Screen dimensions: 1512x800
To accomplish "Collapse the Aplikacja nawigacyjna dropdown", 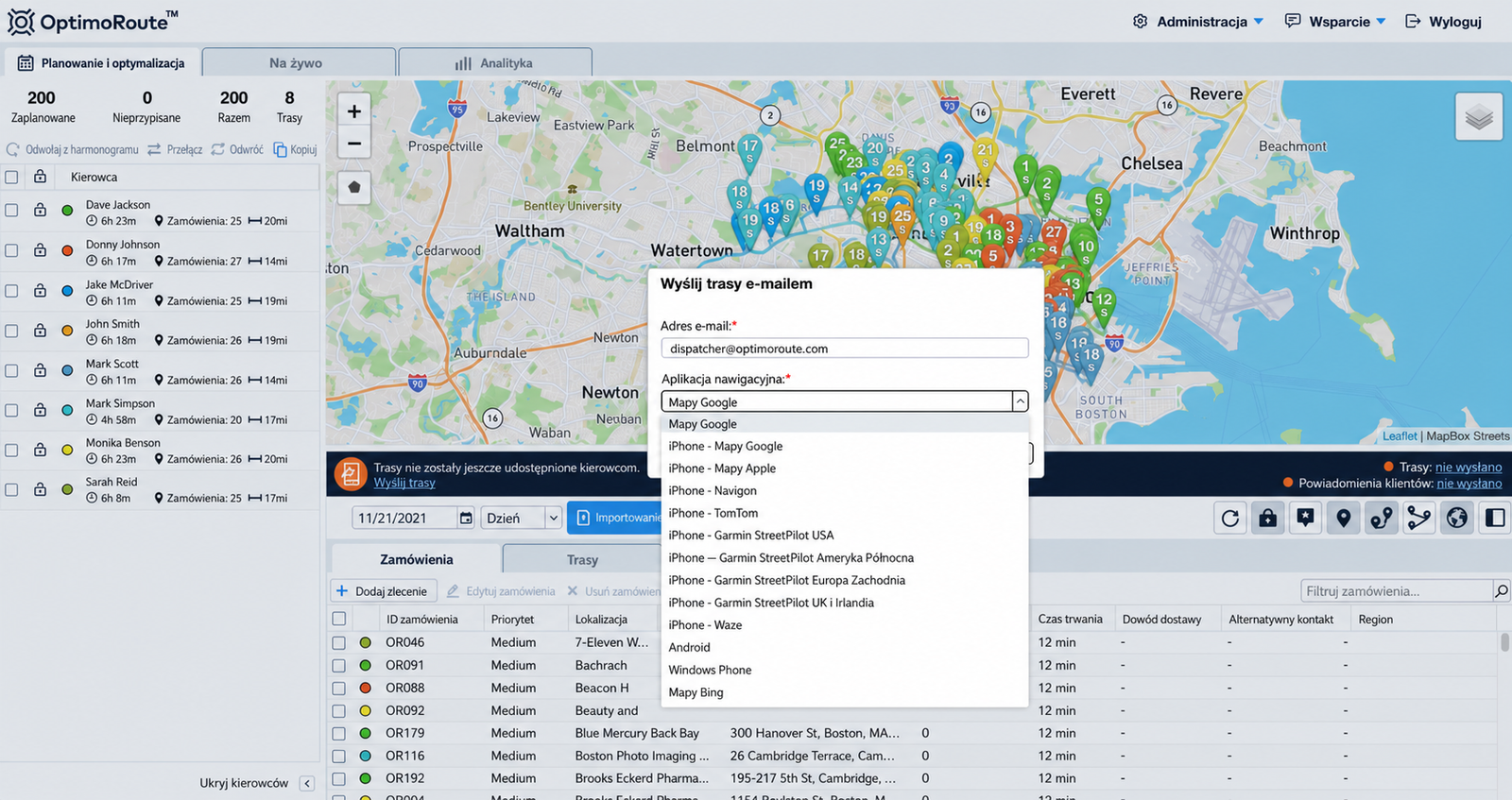I will point(1021,401).
